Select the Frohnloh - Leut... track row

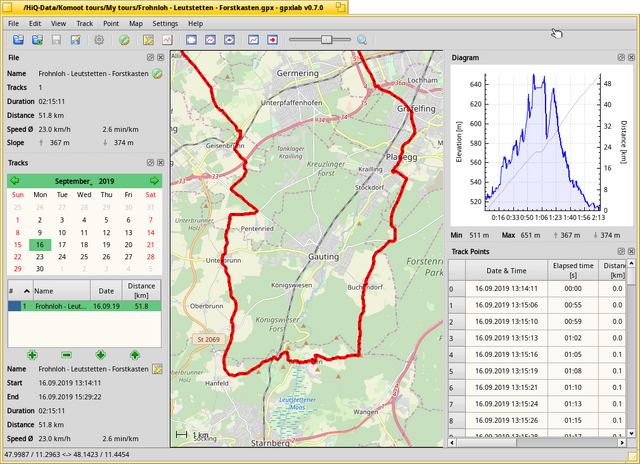[x=84, y=306]
